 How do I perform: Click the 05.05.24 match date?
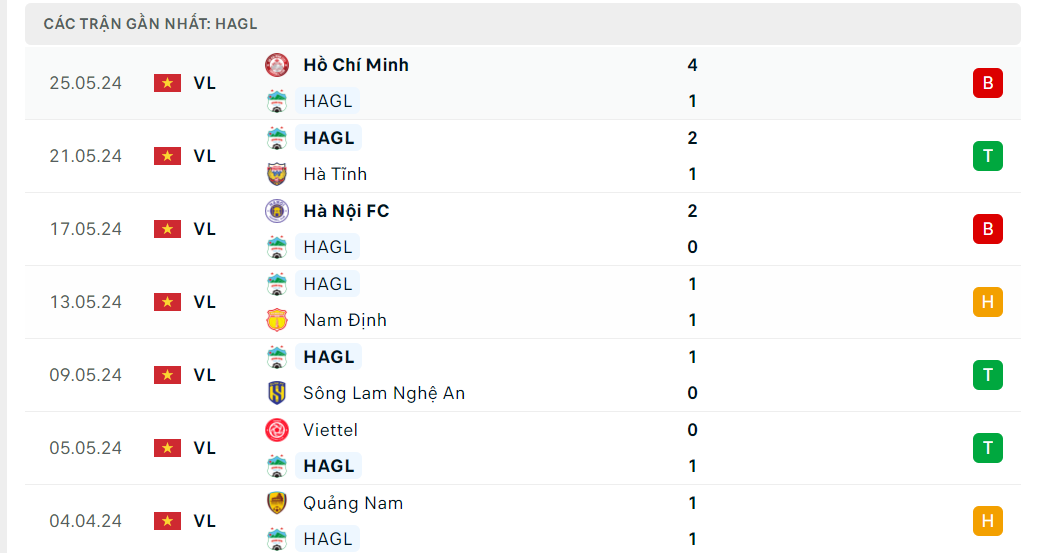click(x=85, y=448)
